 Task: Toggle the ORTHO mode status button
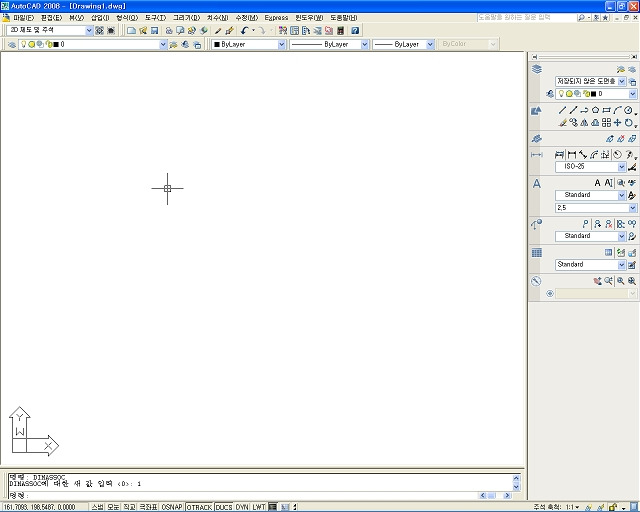129,507
